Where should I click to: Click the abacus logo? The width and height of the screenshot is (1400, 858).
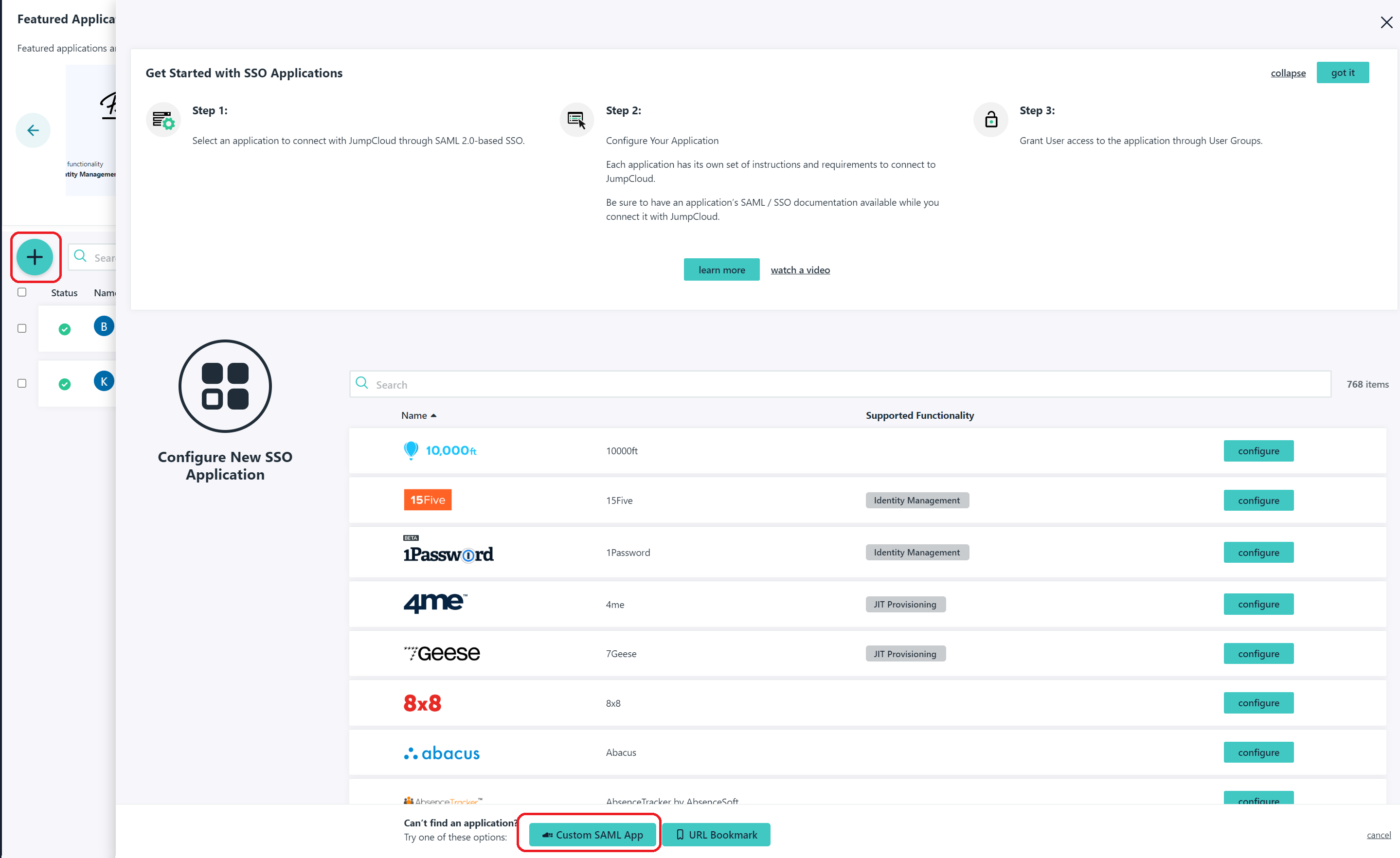pos(442,752)
